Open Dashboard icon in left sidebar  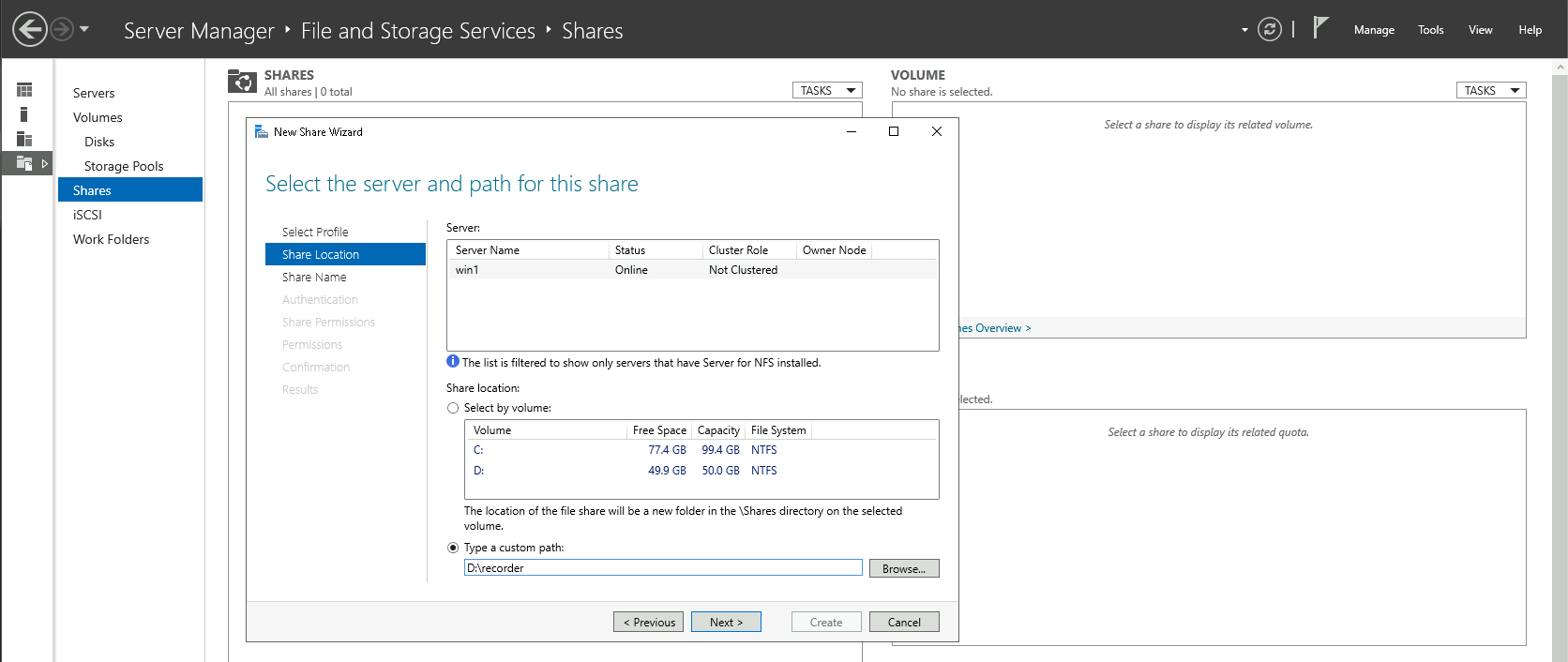24,90
